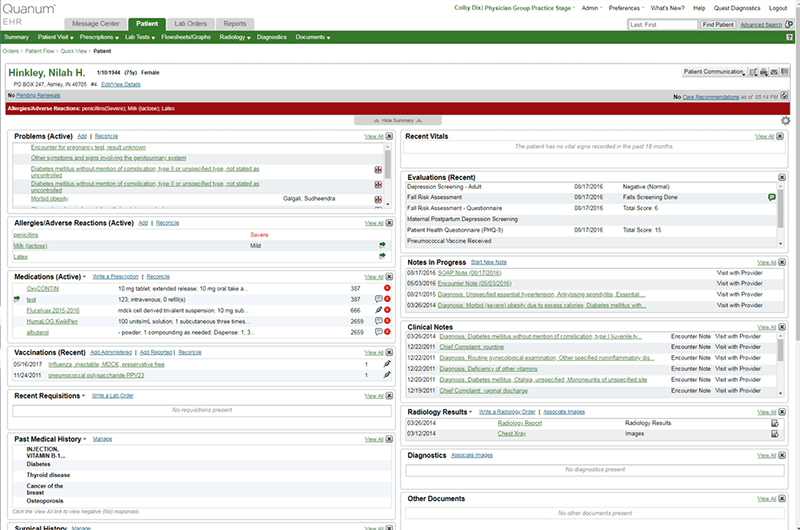Click the add new patient icon beside Advanced Search
The image size is (800, 530).
[x=789, y=24]
